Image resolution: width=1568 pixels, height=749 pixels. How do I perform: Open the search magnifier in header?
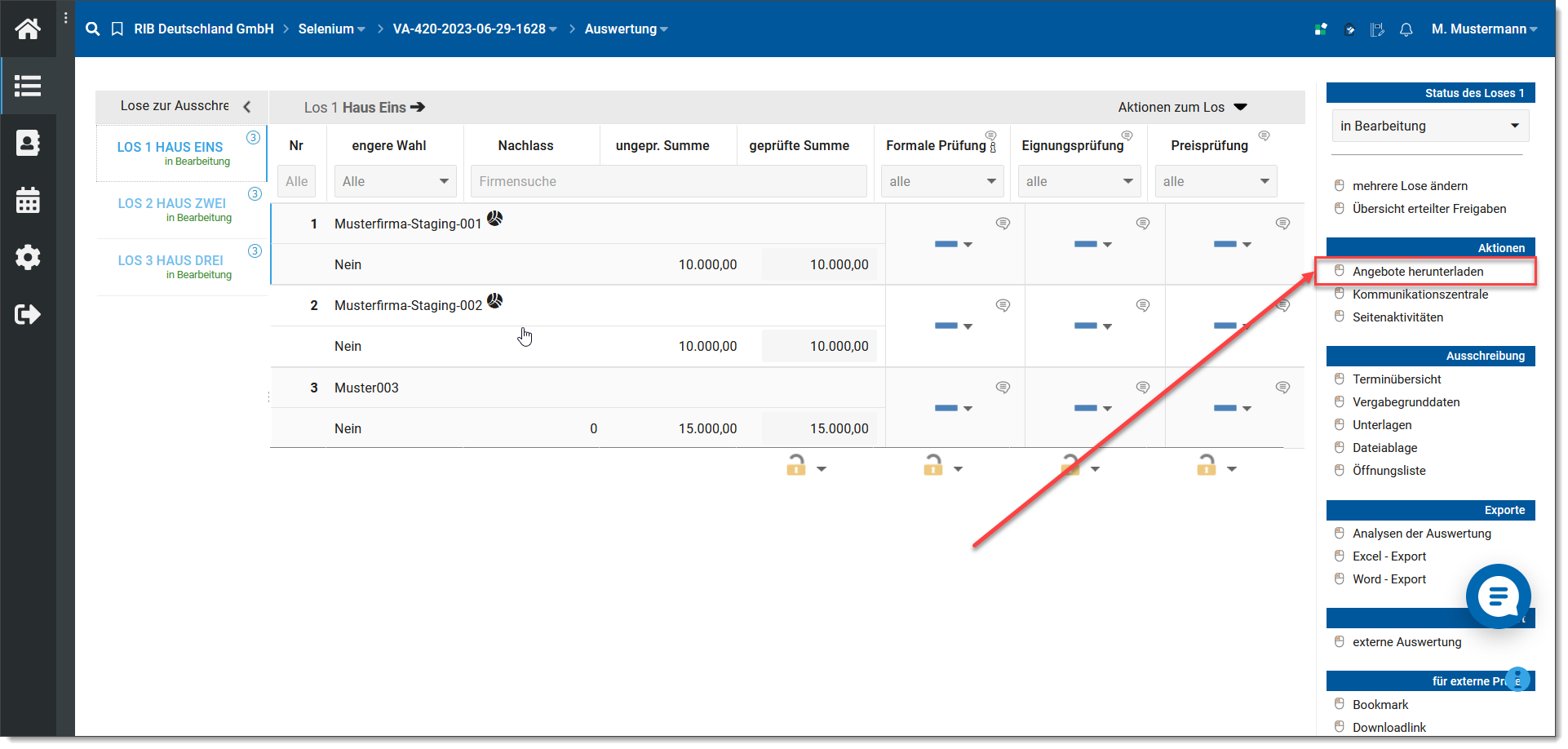pyautogui.click(x=93, y=29)
